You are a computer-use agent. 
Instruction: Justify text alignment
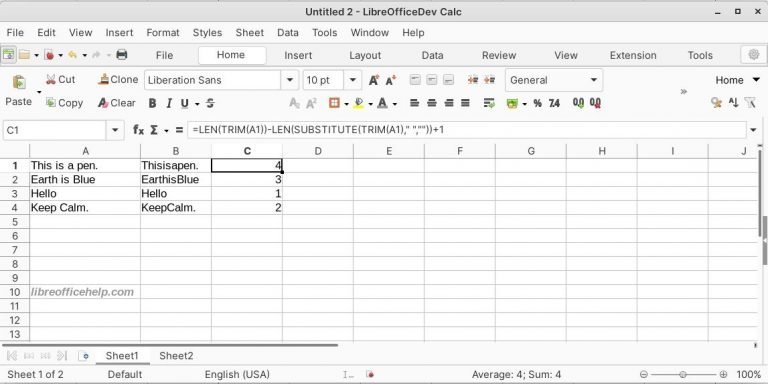coord(465,103)
